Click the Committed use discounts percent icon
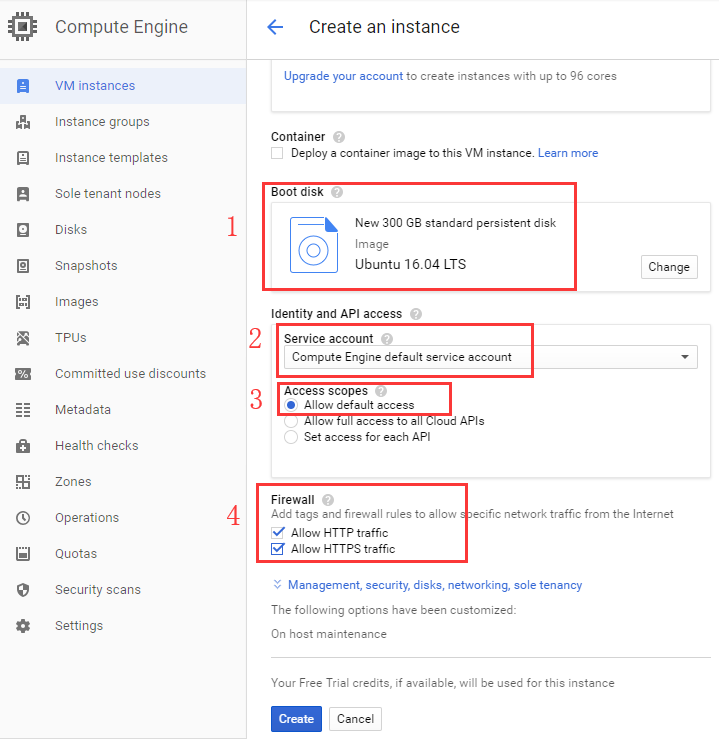 click(23, 374)
